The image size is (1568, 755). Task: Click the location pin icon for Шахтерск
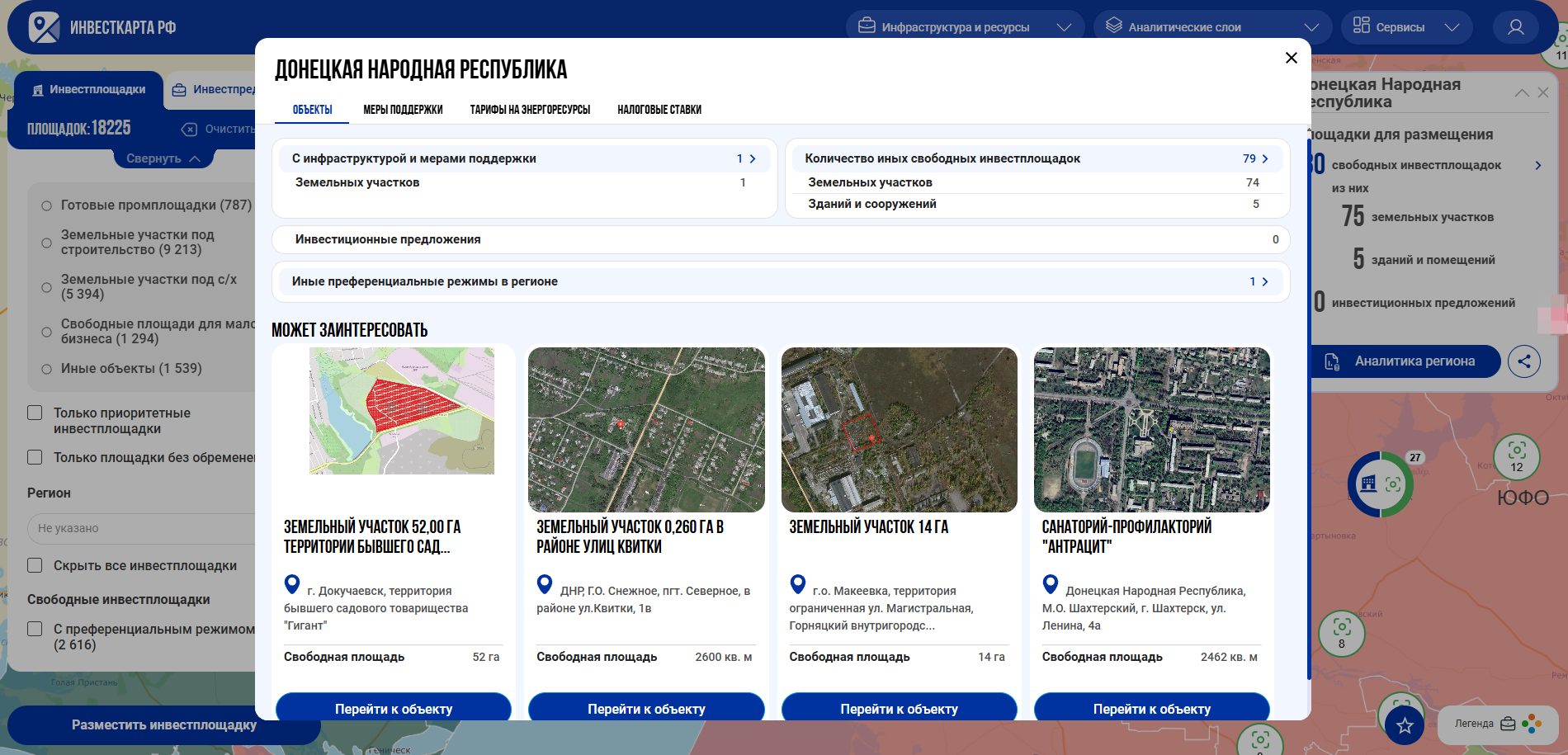(x=1051, y=584)
